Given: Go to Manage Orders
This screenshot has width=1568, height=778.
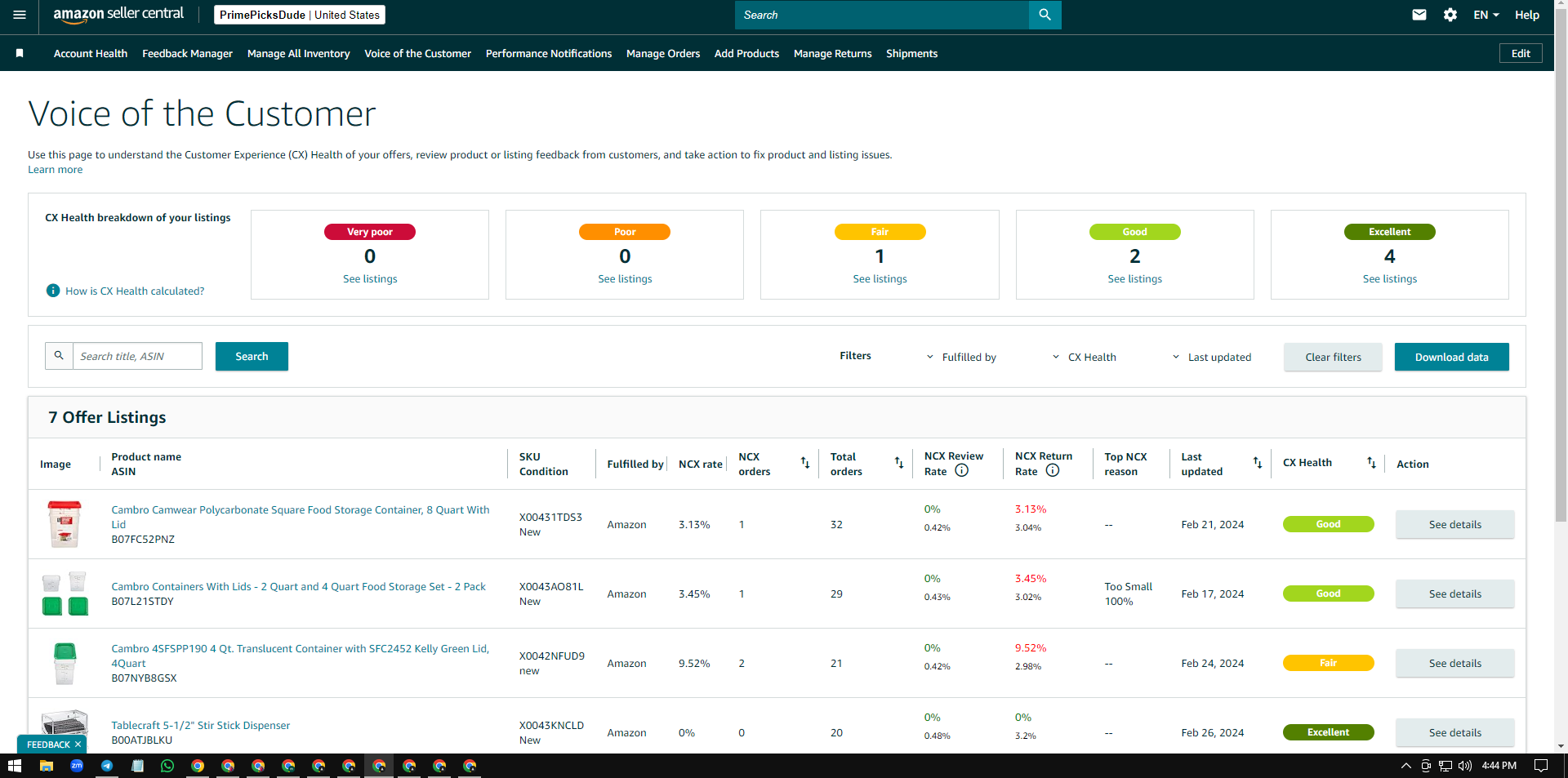Looking at the screenshot, I should tap(663, 53).
